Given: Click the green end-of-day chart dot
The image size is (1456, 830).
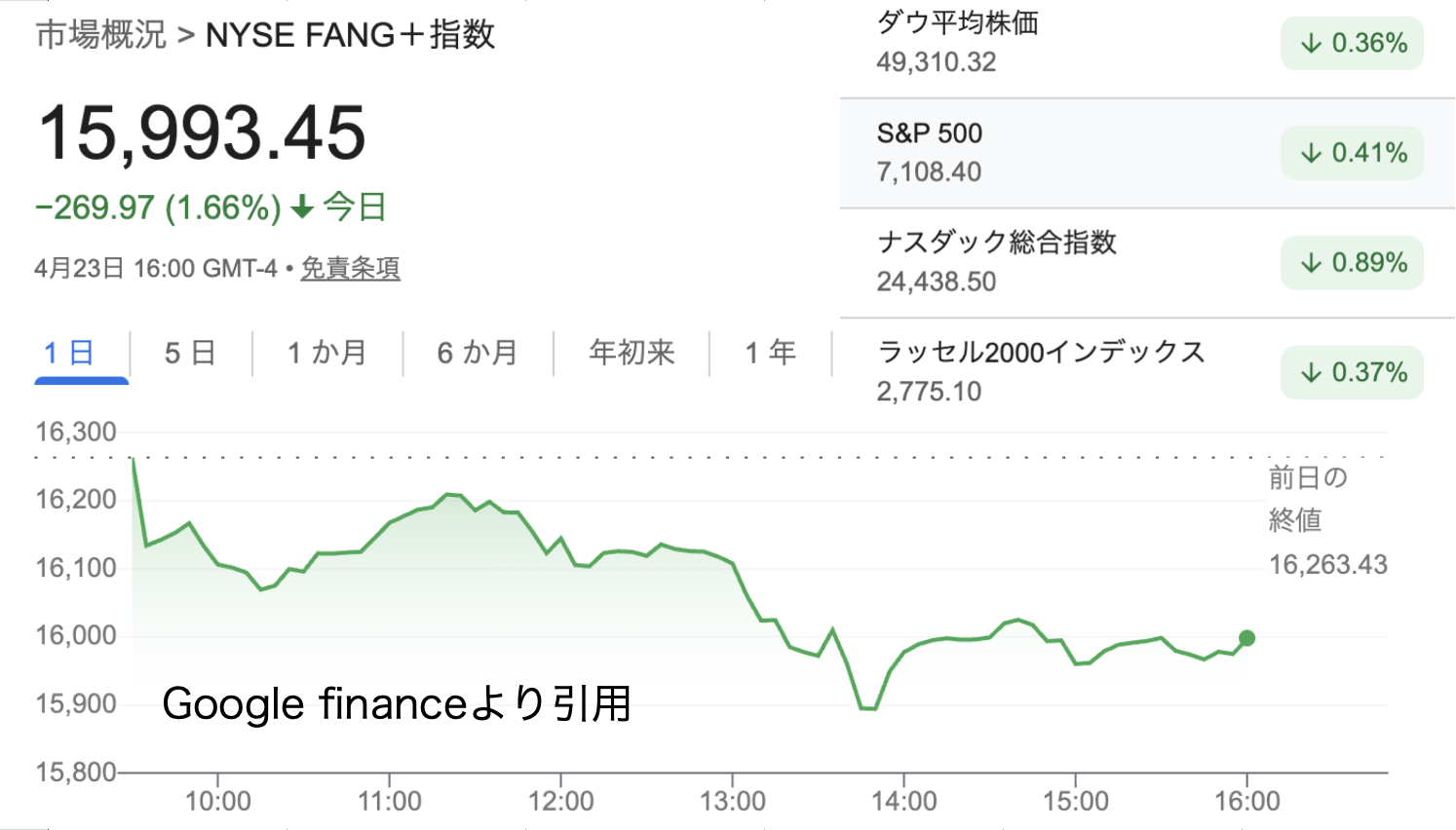Looking at the screenshot, I should [1246, 638].
